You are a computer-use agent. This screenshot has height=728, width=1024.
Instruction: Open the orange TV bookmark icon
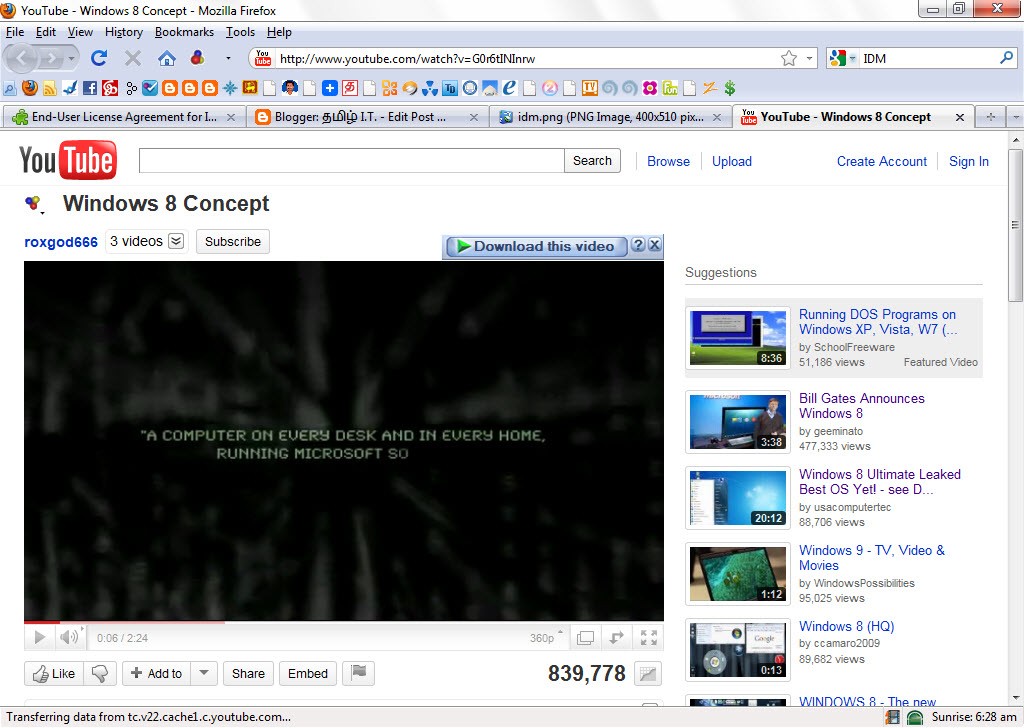(x=590, y=87)
